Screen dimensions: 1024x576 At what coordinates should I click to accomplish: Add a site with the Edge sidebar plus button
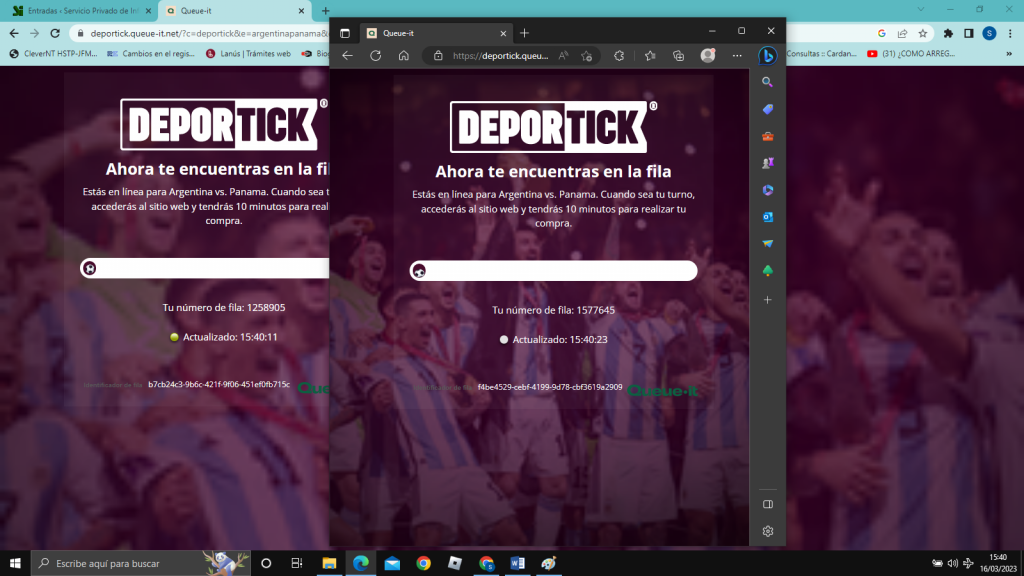(767, 300)
